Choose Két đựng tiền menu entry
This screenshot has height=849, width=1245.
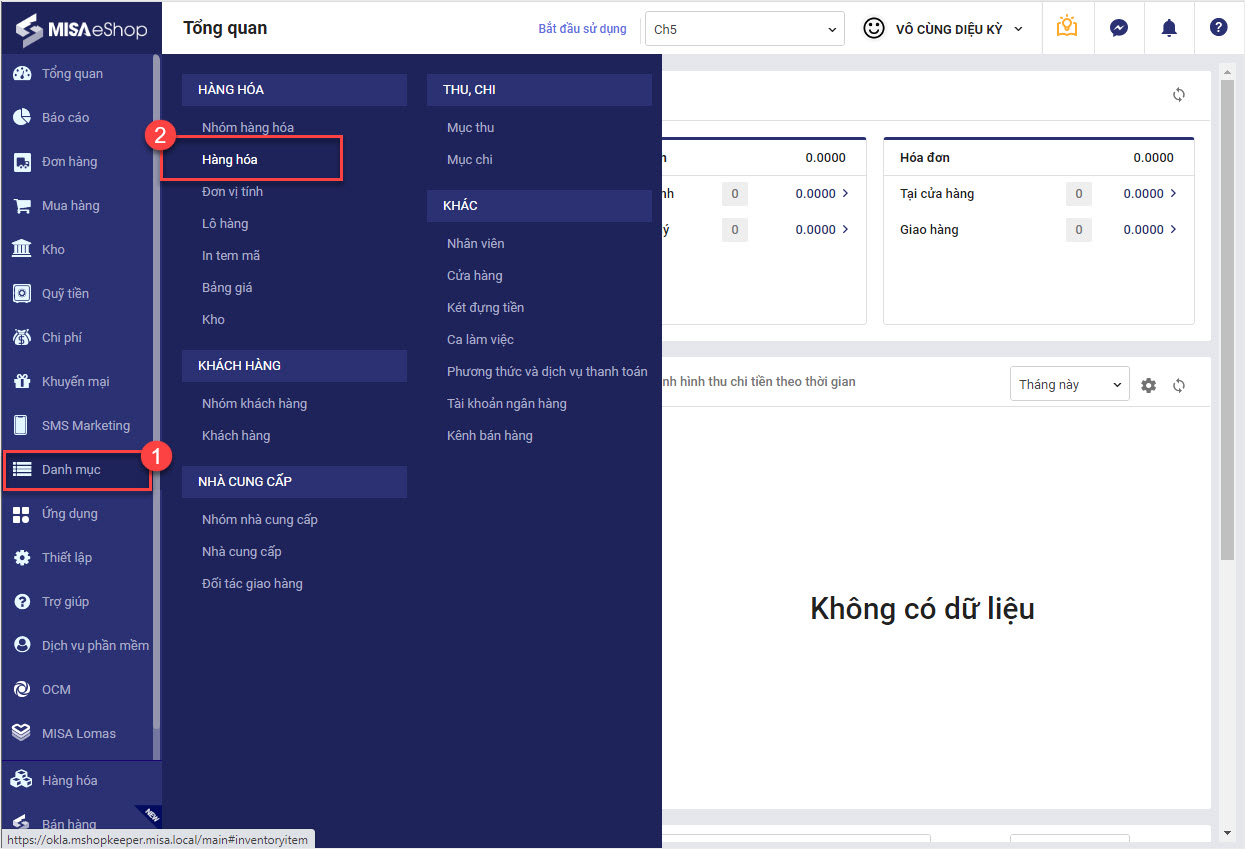(x=486, y=308)
